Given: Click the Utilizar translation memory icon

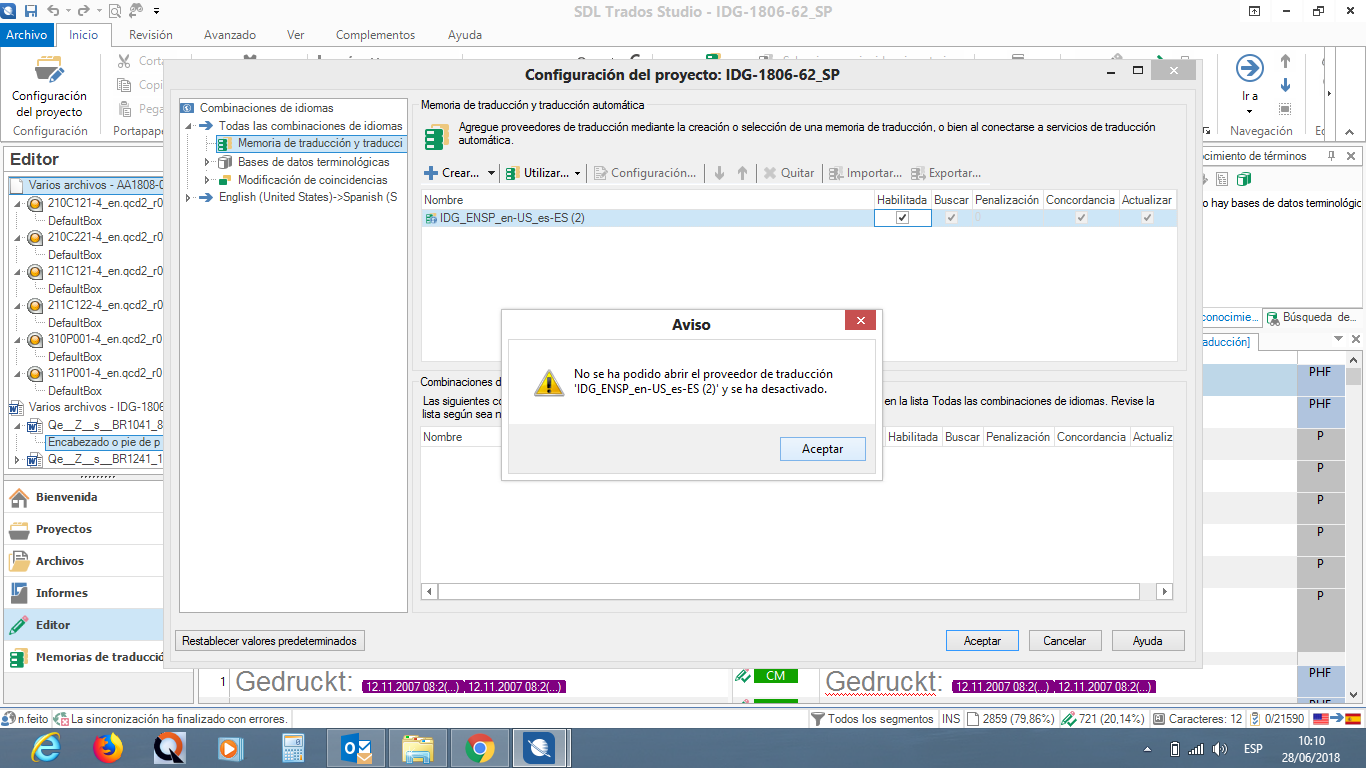Looking at the screenshot, I should click(513, 173).
